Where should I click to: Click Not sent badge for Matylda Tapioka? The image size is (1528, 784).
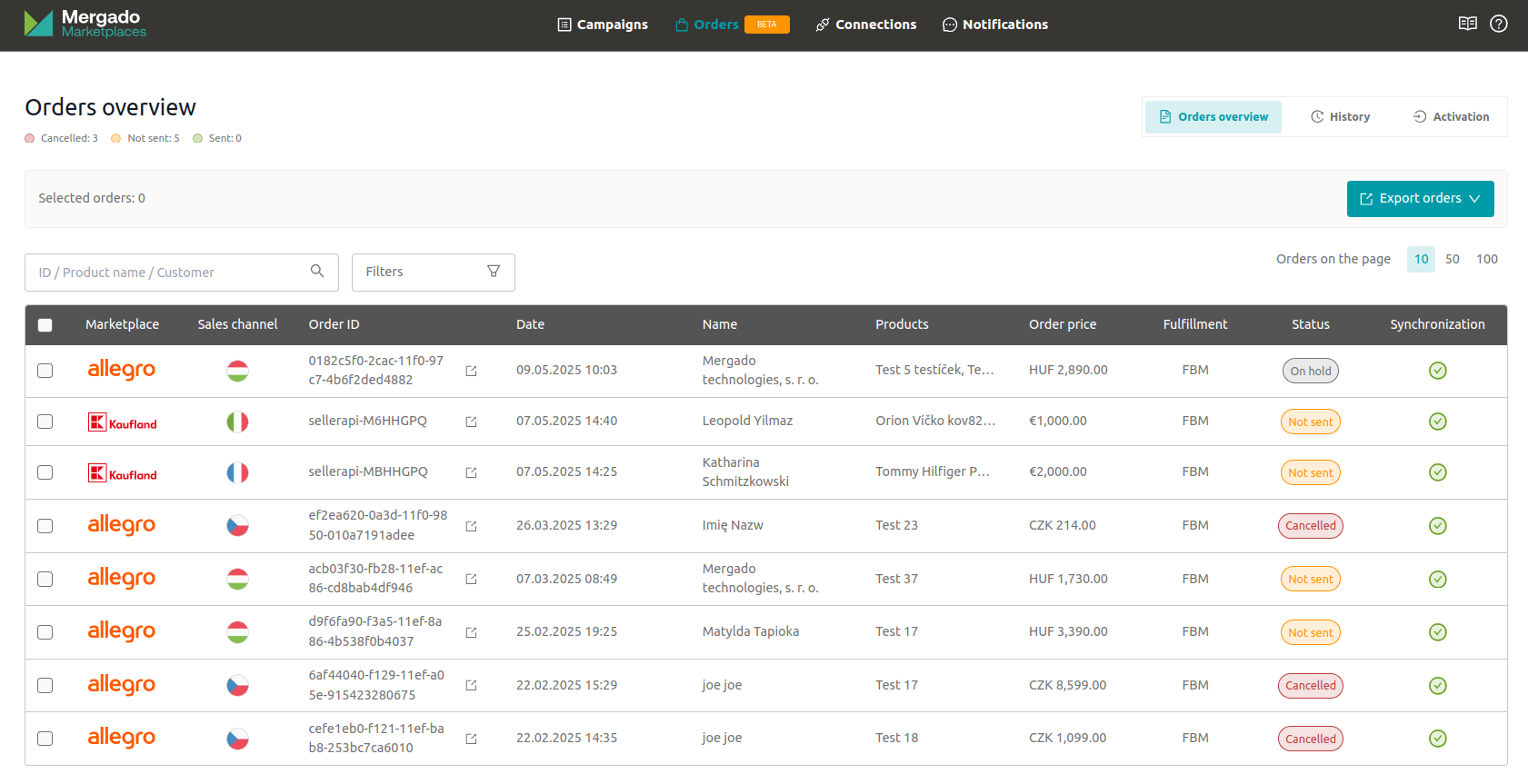[x=1311, y=632]
